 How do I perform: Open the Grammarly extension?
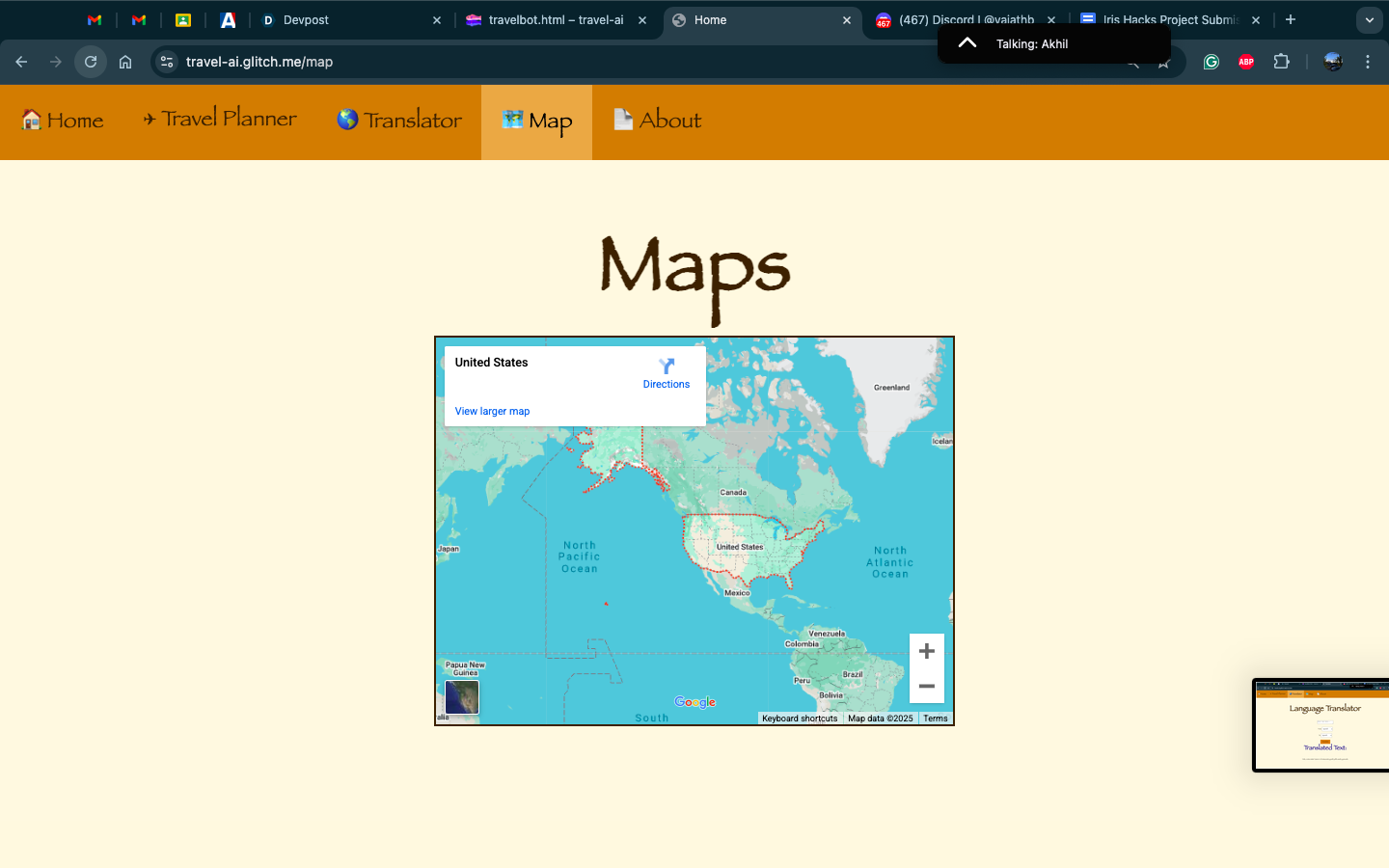click(x=1212, y=62)
